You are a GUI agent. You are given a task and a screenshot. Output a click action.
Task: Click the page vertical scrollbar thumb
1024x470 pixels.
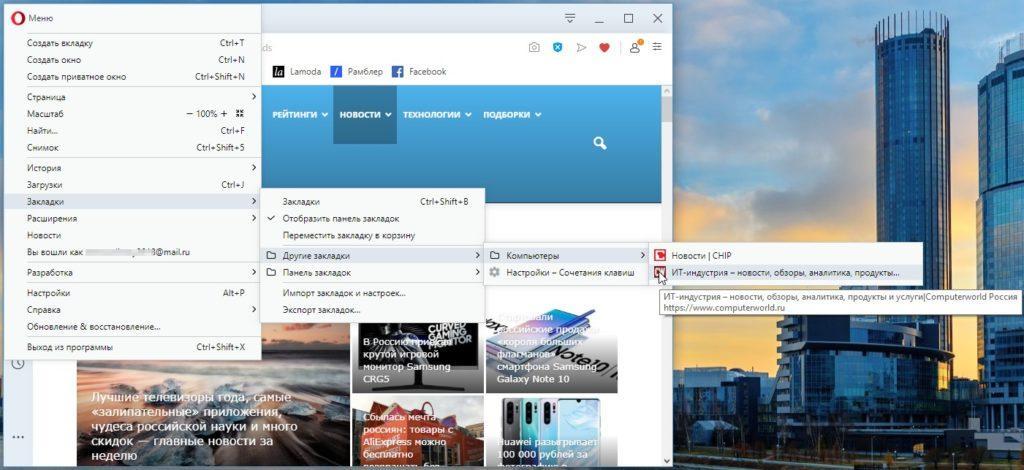[667, 111]
